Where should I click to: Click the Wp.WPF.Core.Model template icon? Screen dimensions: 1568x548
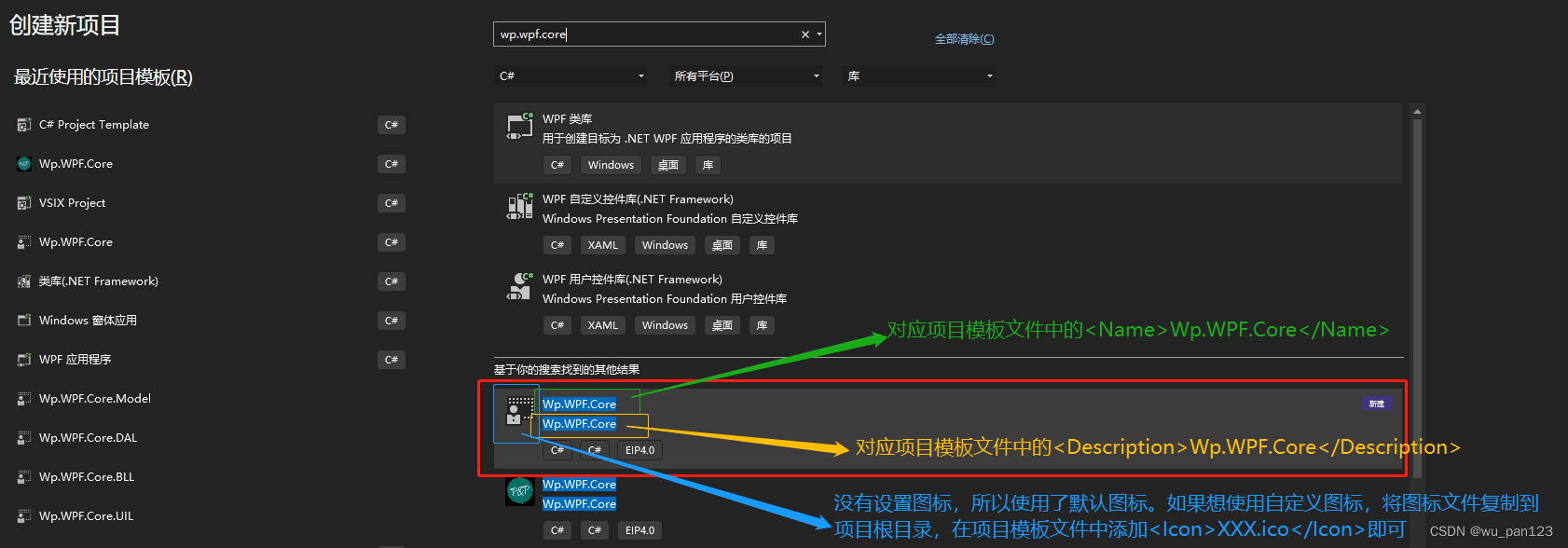click(24, 399)
